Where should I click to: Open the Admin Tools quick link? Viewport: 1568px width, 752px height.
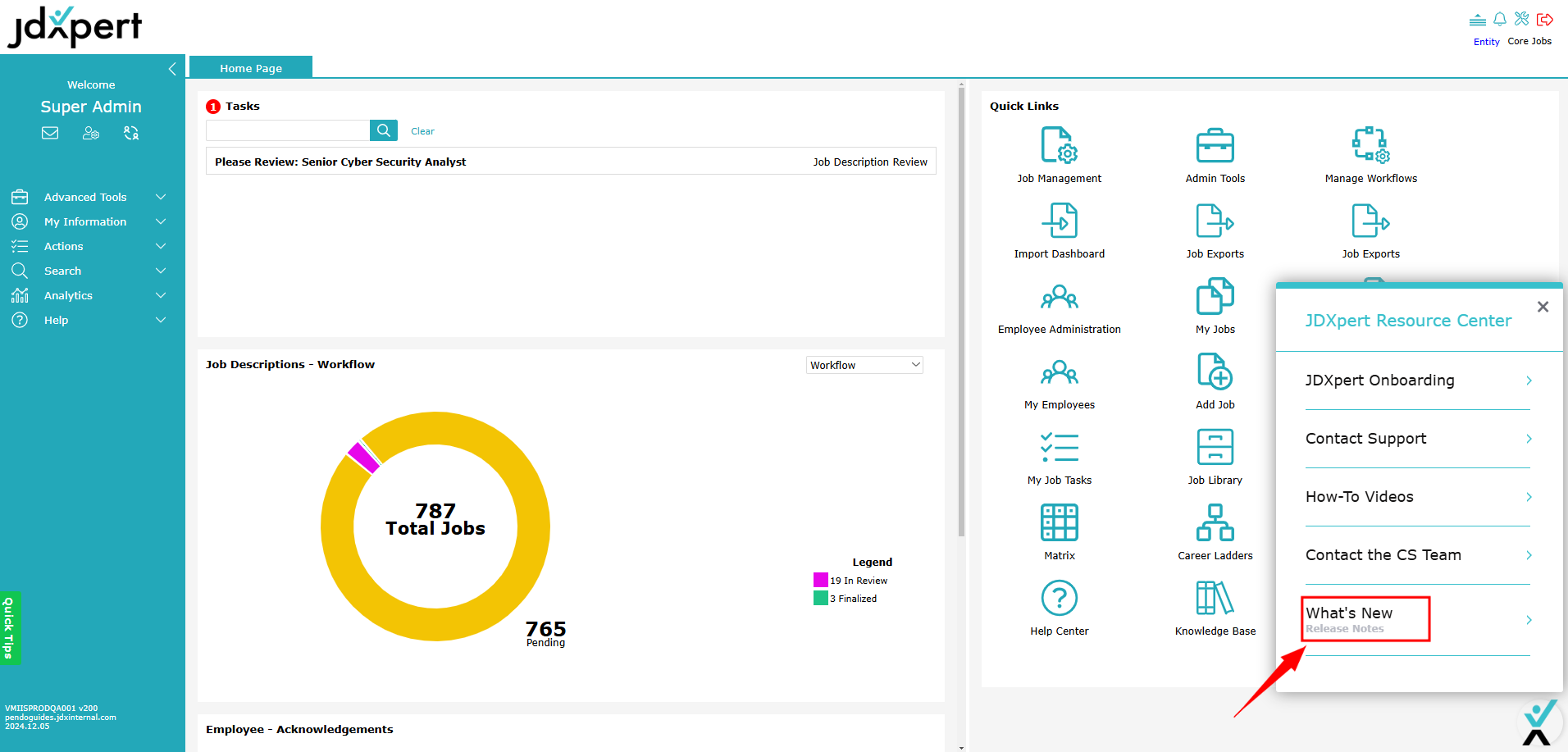click(1215, 155)
